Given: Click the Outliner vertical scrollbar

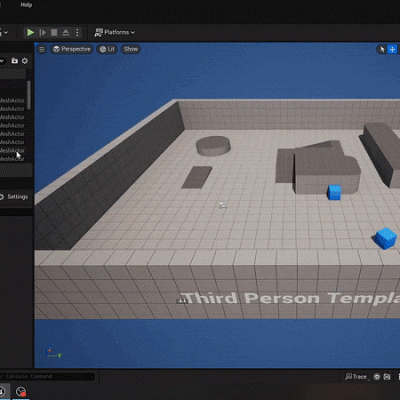Looking at the screenshot, I should coord(29,95).
